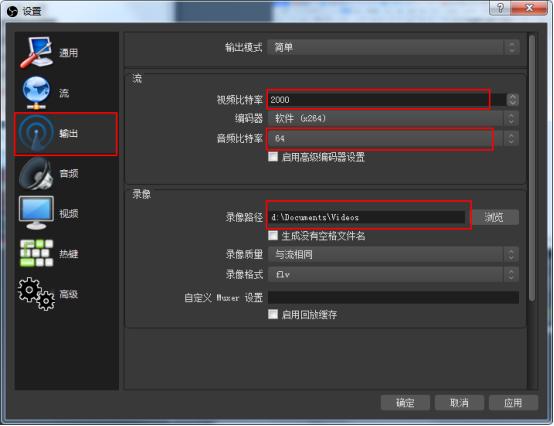Open the 视频 (Video) monitor icon
554x426 pixels.
36,213
